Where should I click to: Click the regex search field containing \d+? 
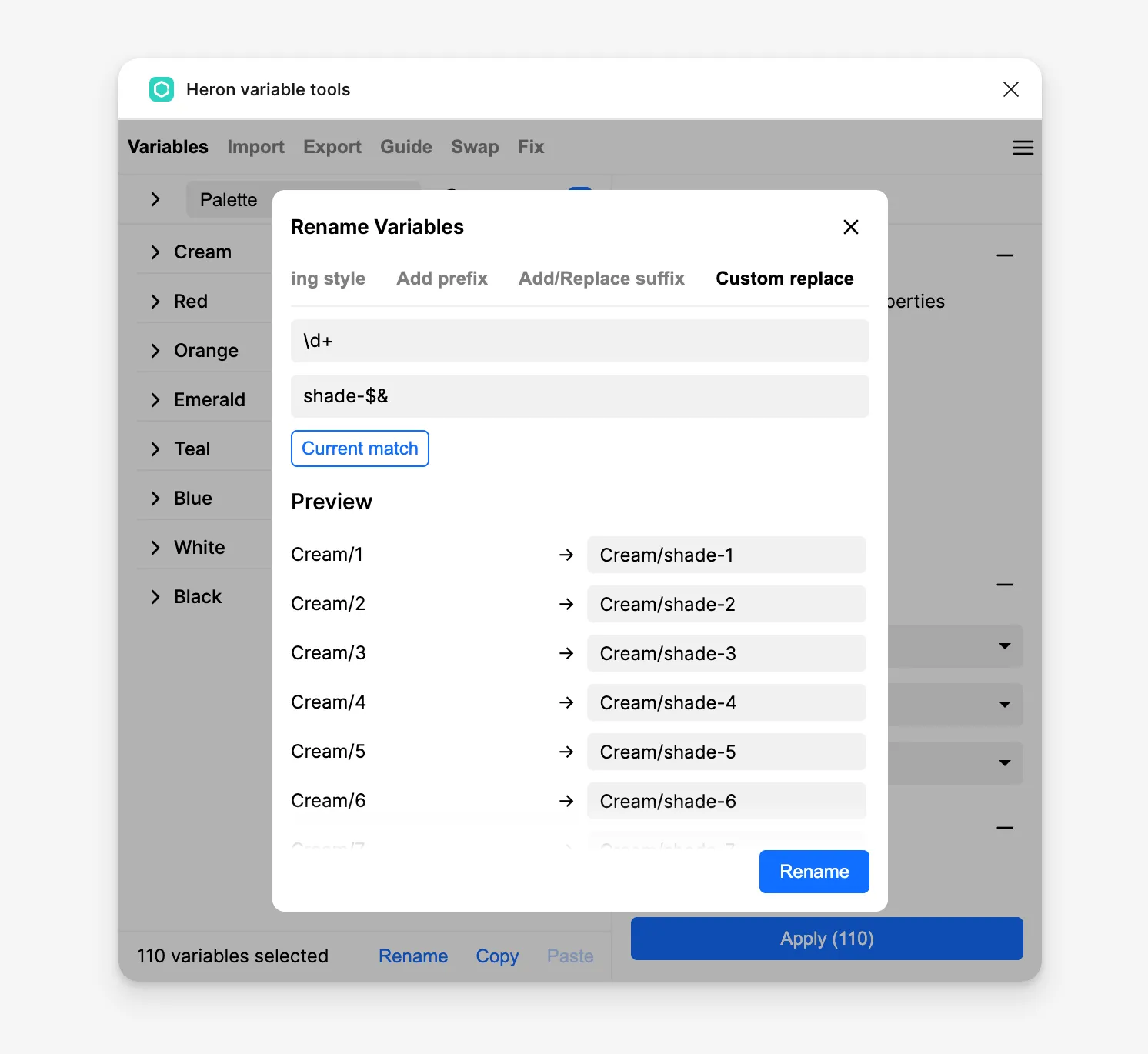click(x=579, y=341)
